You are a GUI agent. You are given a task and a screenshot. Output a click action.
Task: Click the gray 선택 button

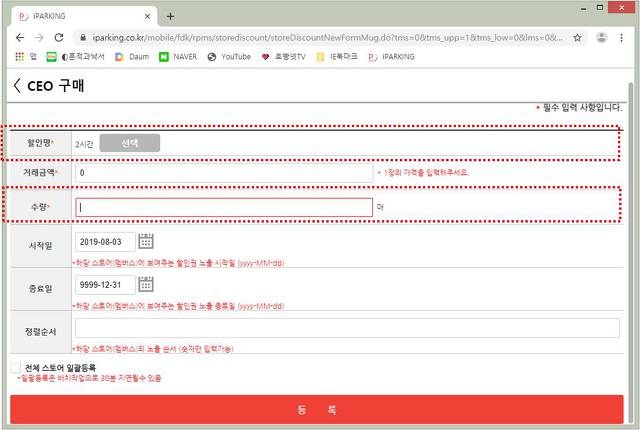130,143
